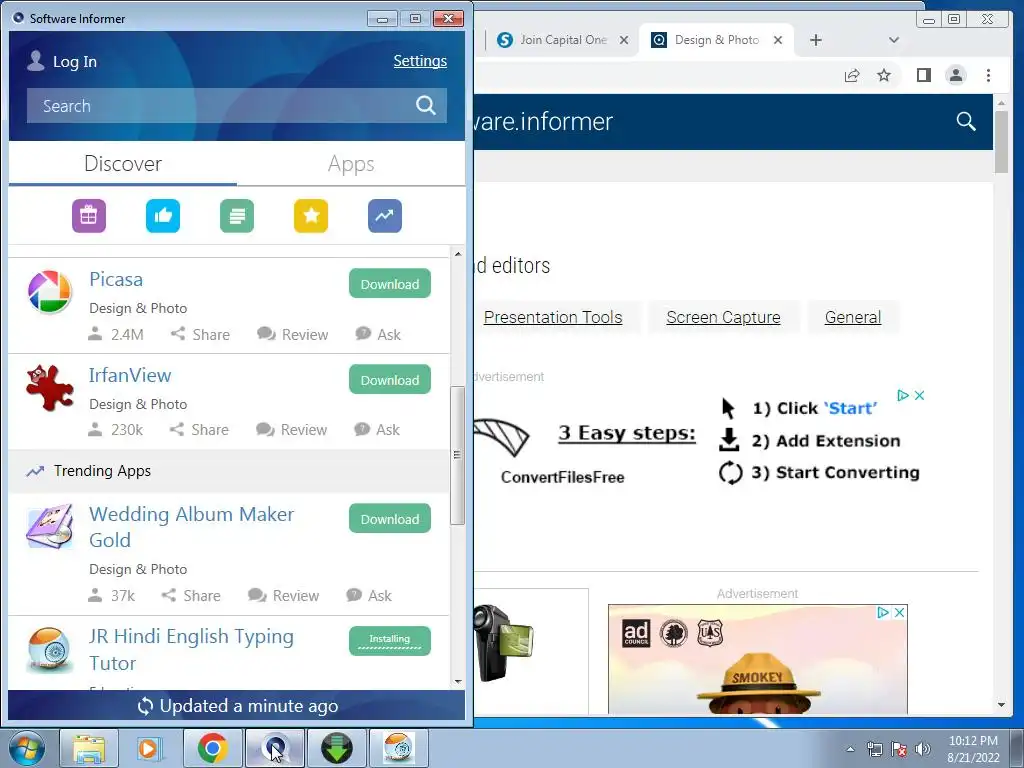The height and width of the screenshot is (768, 1024).
Task: Share the IrfanView app
Action: click(199, 430)
